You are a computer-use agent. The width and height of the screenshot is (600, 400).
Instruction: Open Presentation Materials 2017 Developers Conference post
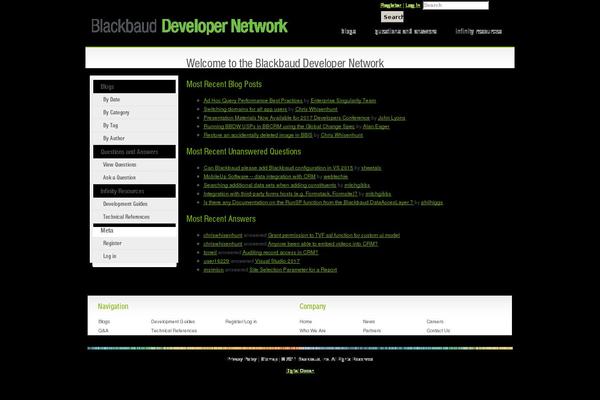pyautogui.click(x=287, y=118)
